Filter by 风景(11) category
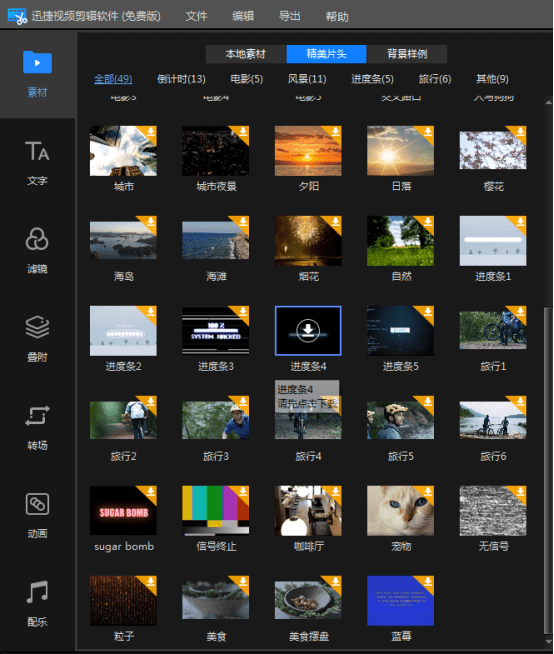The height and width of the screenshot is (654, 554). [307, 79]
